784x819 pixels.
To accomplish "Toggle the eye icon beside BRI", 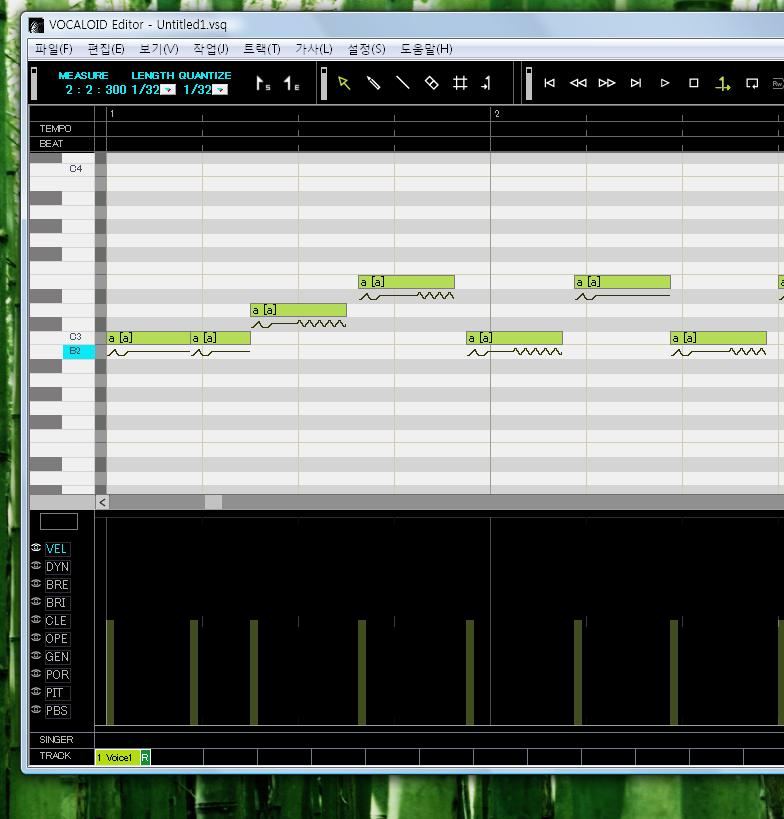I will [x=36, y=602].
